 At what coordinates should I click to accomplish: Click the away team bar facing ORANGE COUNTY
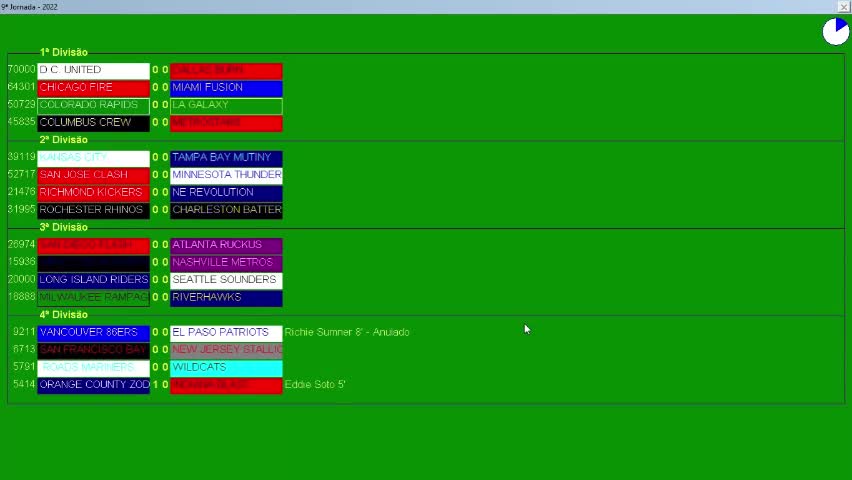[226, 385]
